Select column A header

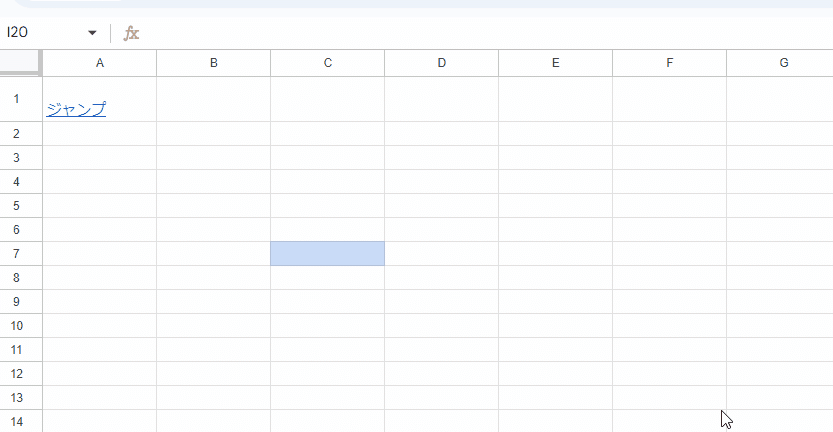99,63
